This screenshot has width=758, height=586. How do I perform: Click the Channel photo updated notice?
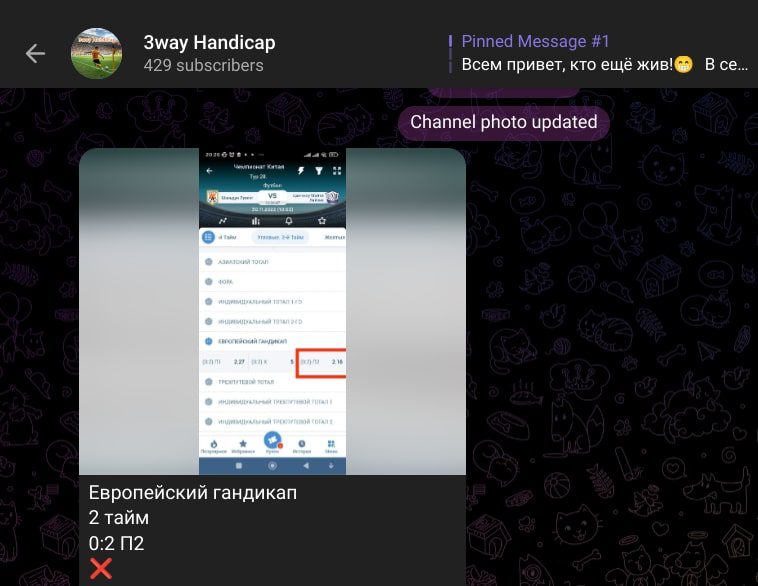pos(503,123)
